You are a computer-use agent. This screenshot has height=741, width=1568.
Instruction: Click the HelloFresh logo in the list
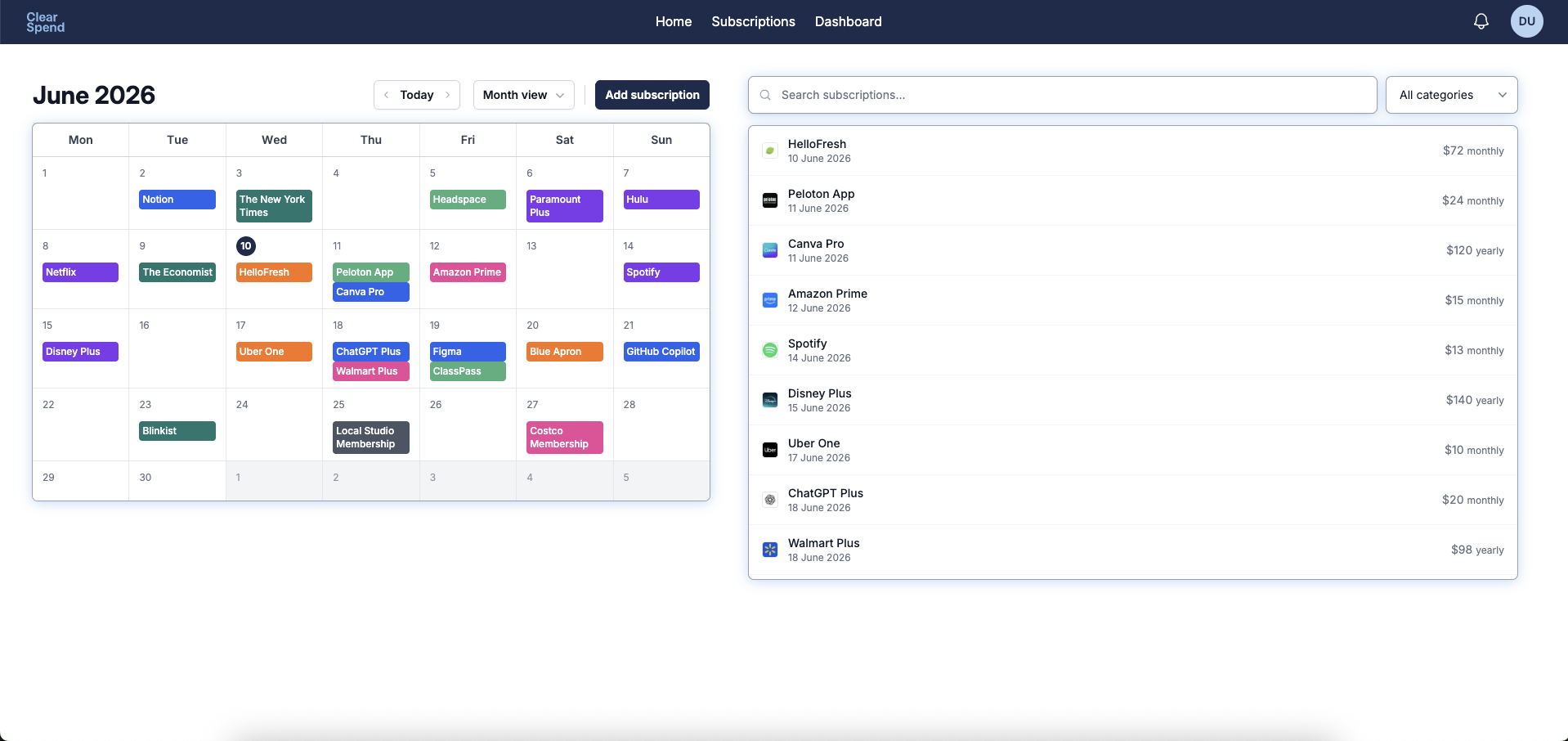point(769,150)
